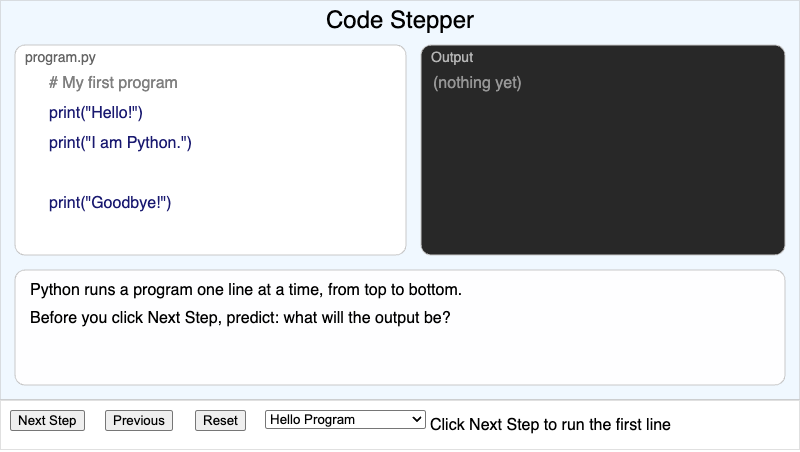This screenshot has width=800, height=452.
Task: Click the program.py file label
Action: coord(60,58)
